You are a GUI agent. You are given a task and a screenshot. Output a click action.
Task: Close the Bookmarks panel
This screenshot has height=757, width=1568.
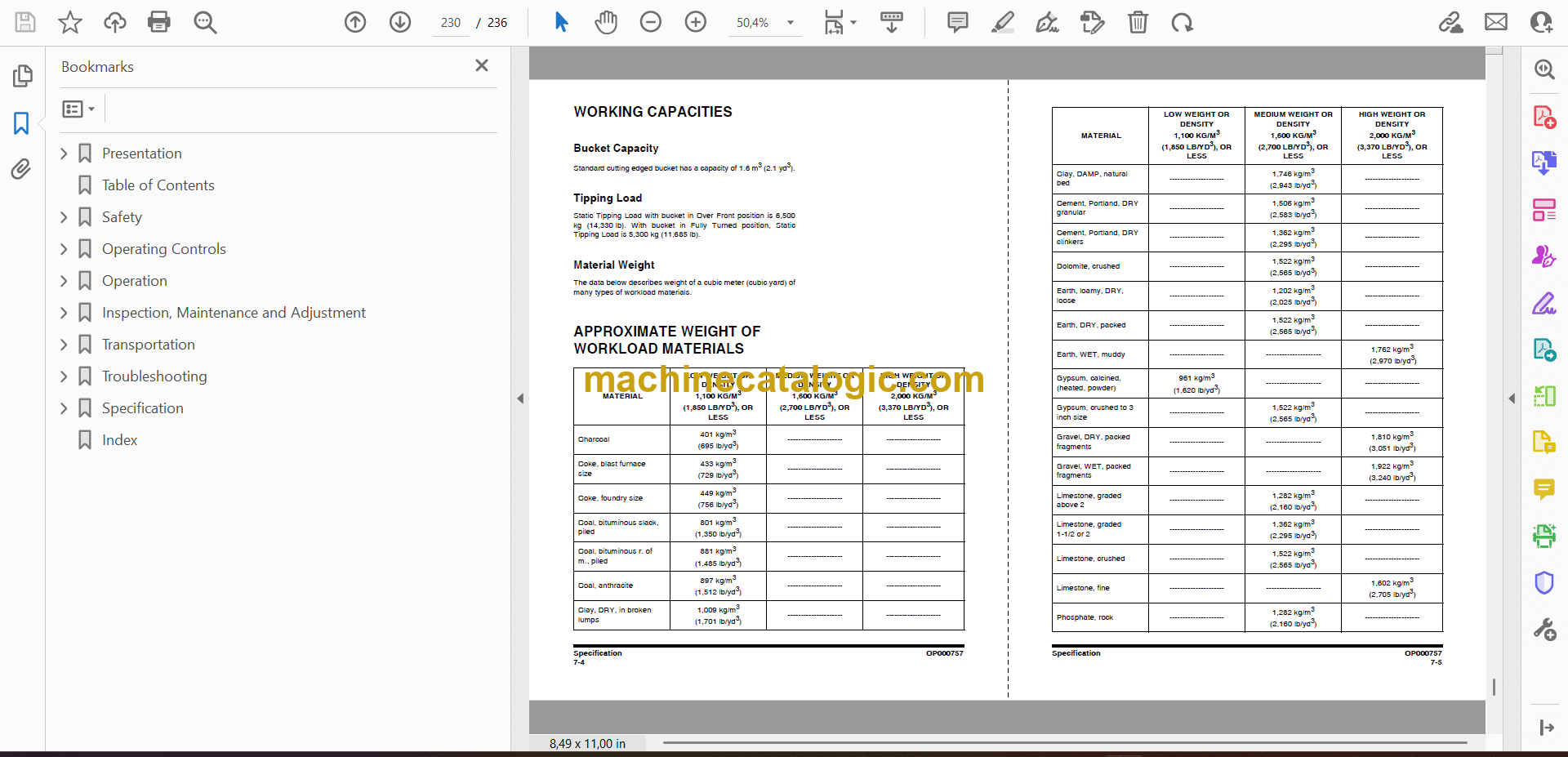[482, 65]
